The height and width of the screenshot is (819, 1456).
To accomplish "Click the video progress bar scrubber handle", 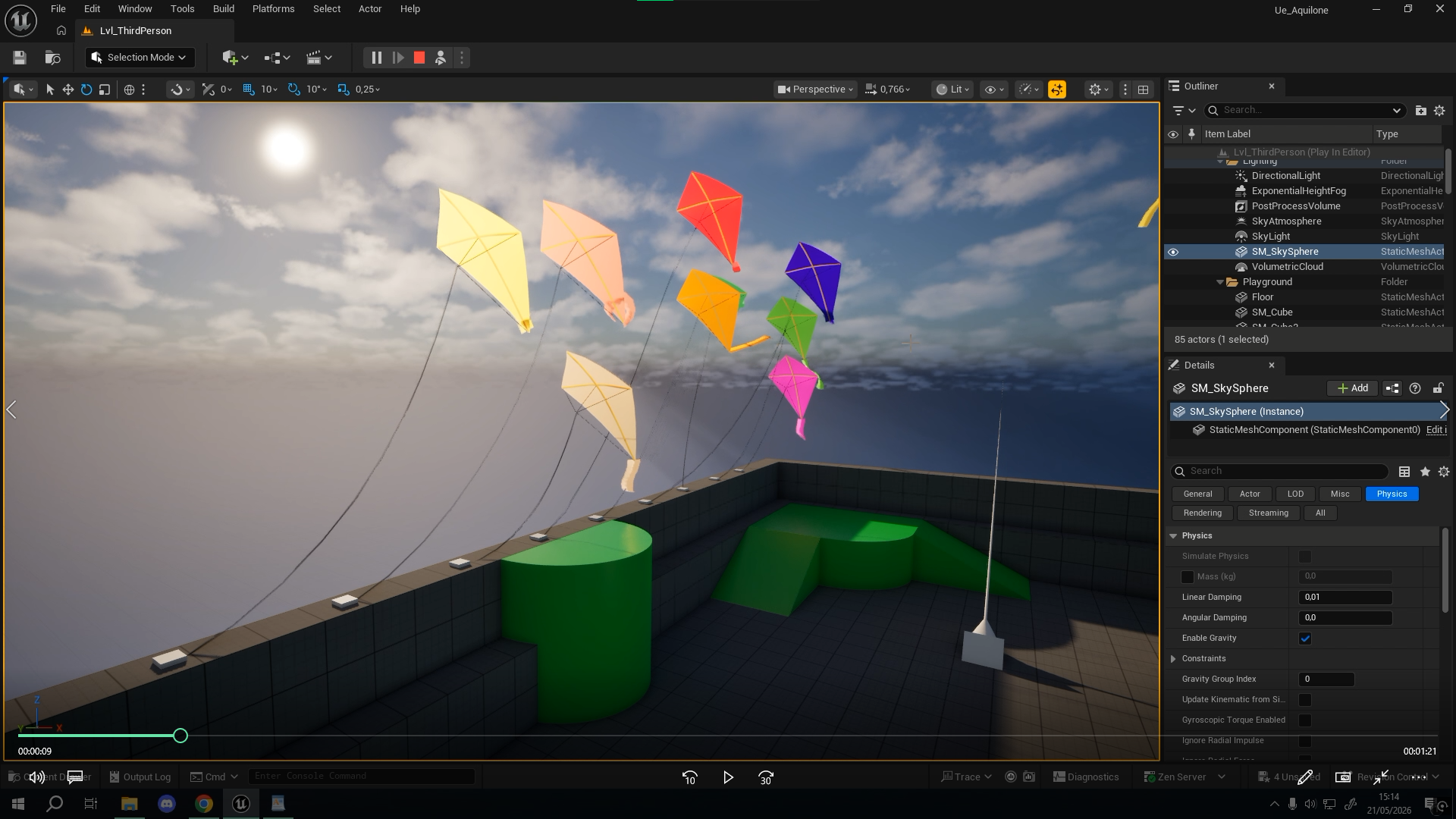I will pyautogui.click(x=180, y=736).
